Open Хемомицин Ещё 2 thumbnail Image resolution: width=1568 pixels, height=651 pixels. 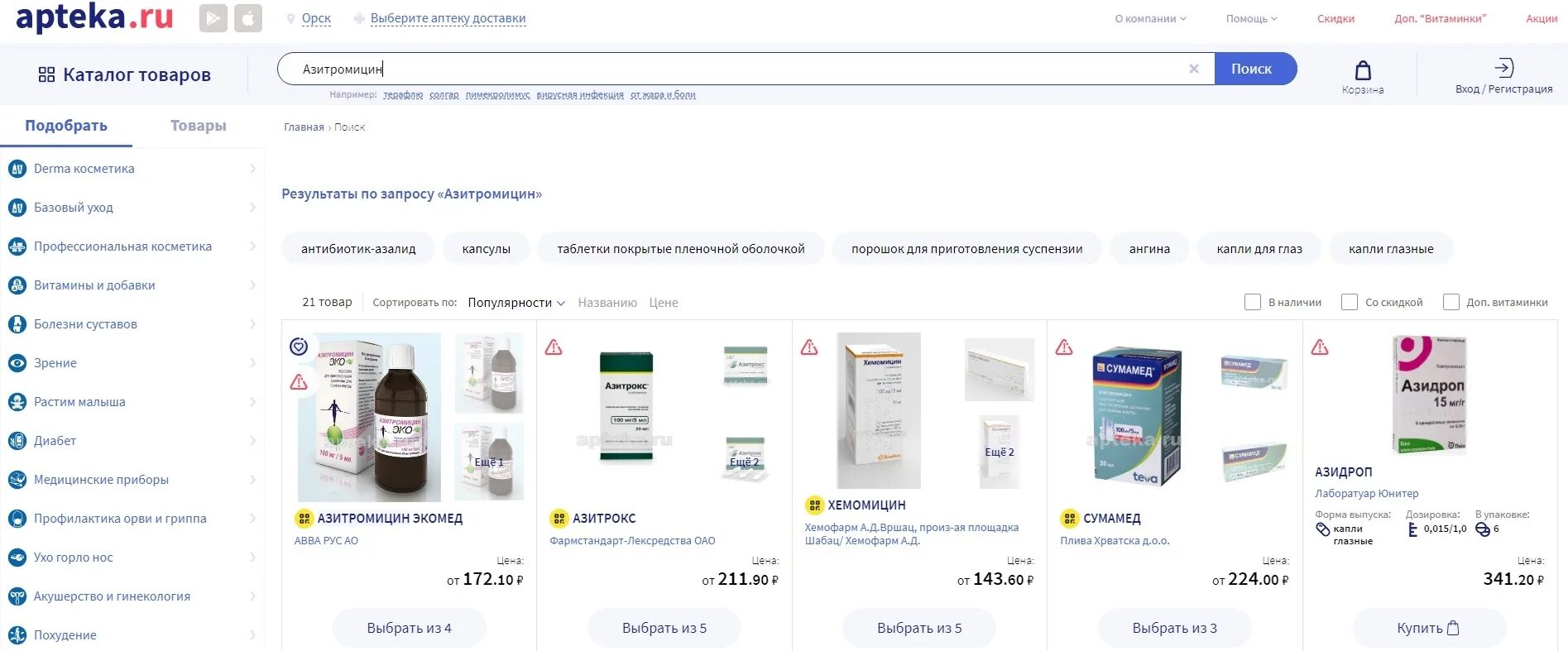1000,452
